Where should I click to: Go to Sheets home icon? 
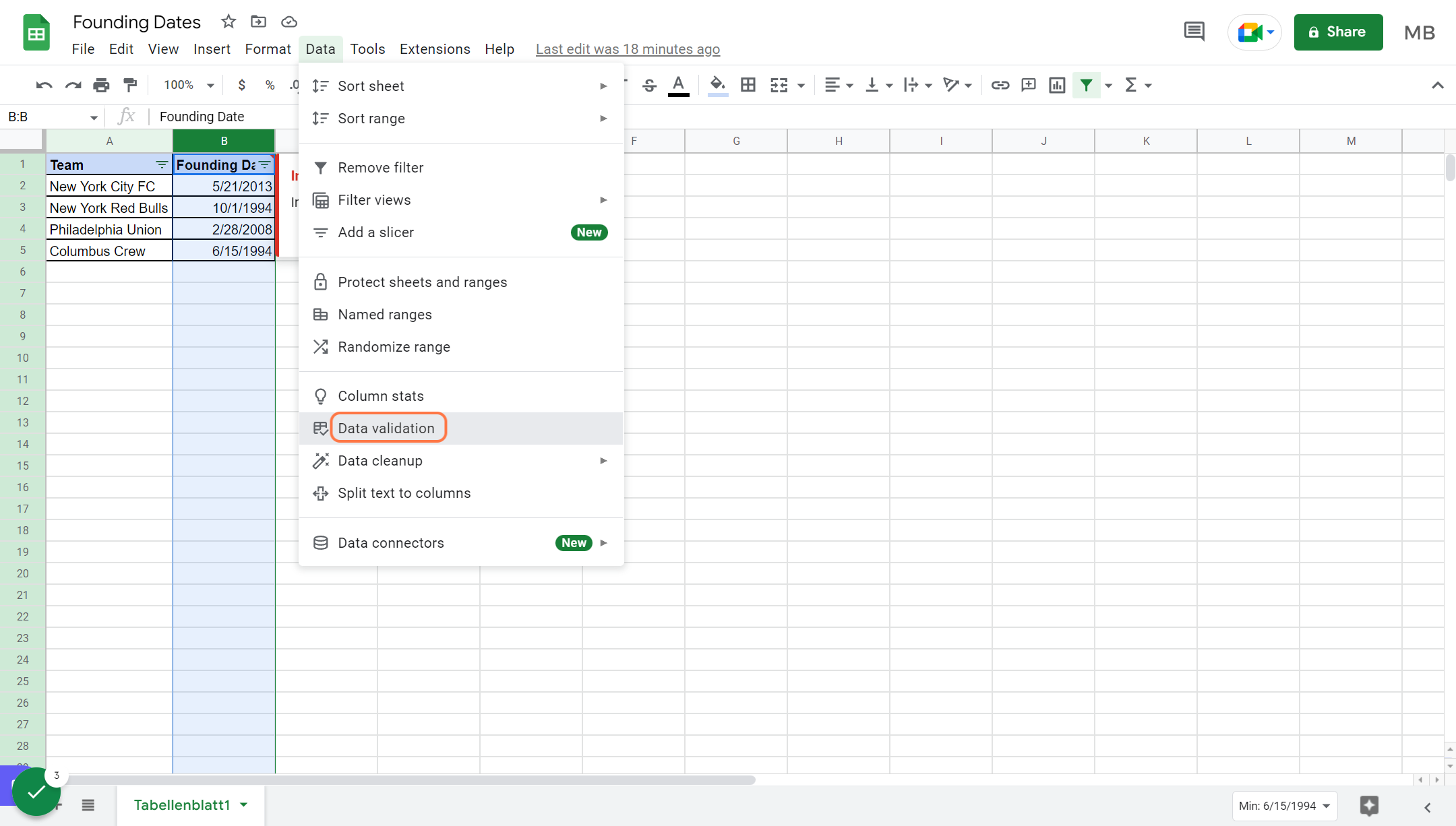(36, 32)
